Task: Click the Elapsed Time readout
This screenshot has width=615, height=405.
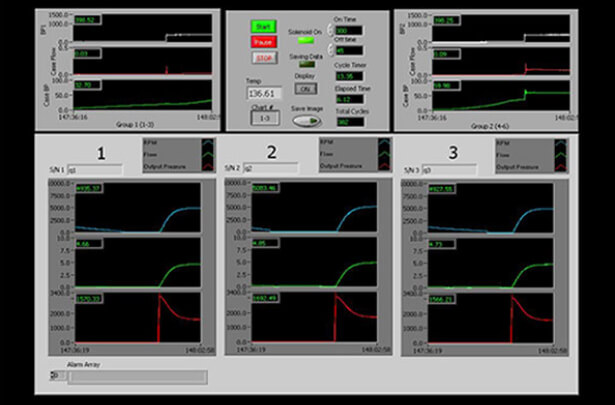Action: [350, 99]
